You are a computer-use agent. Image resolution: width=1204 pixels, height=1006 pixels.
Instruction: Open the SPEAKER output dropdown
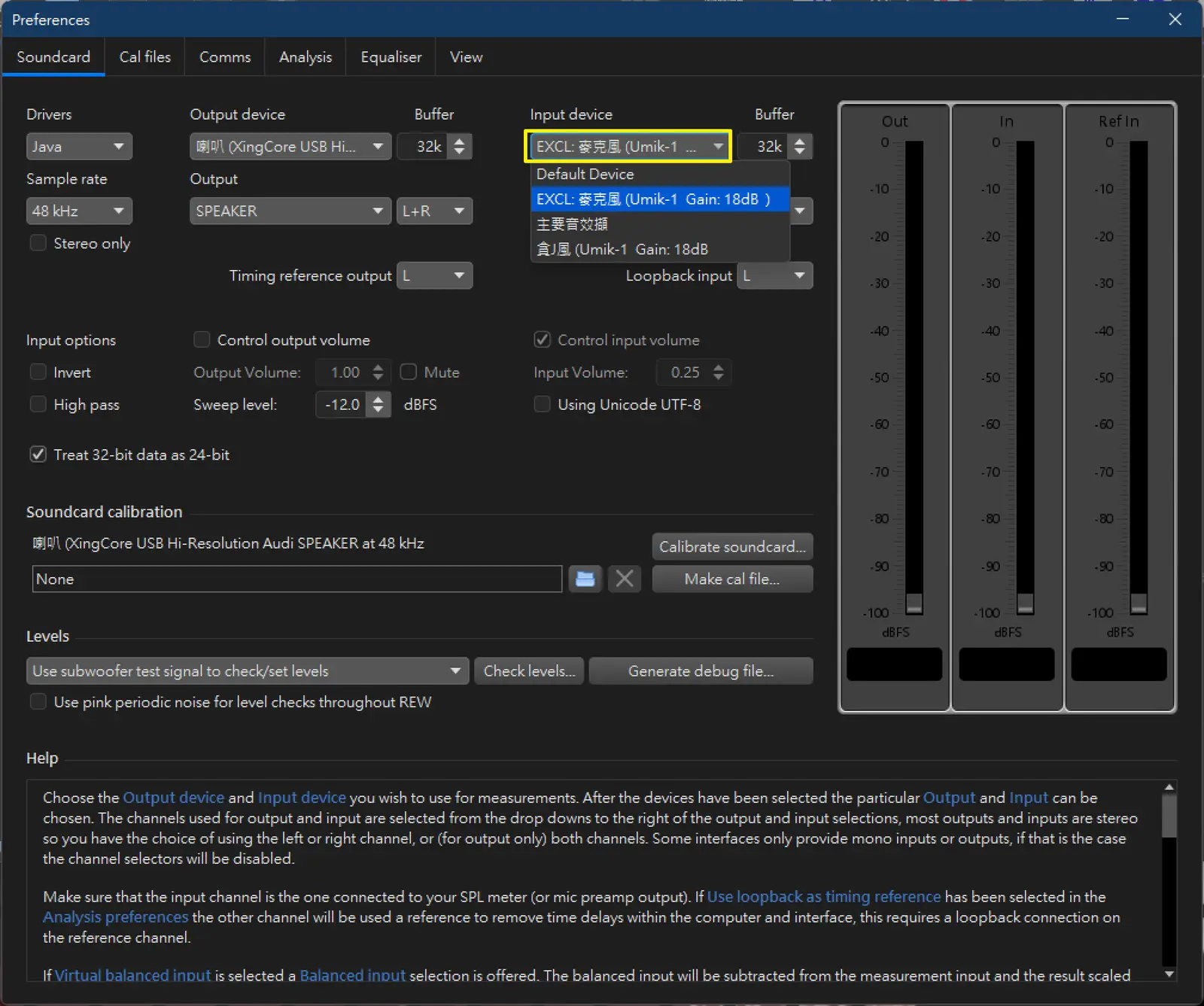click(290, 211)
